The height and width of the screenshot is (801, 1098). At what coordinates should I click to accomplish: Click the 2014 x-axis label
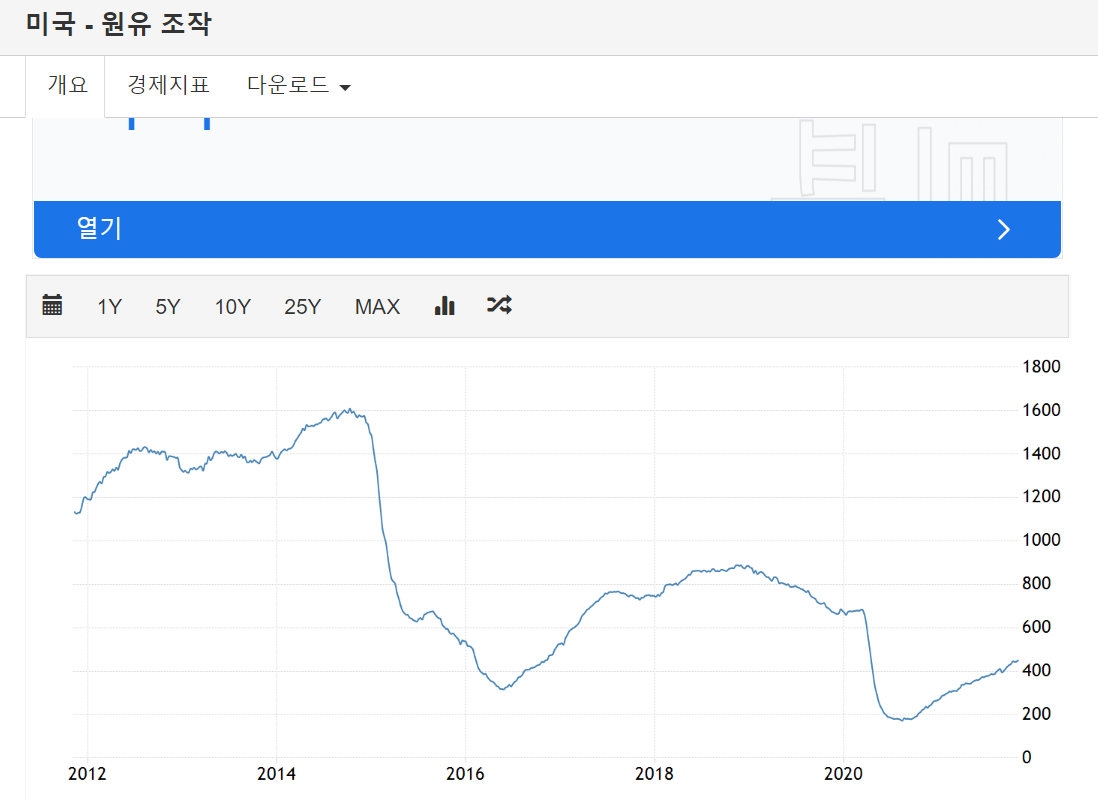tap(276, 774)
